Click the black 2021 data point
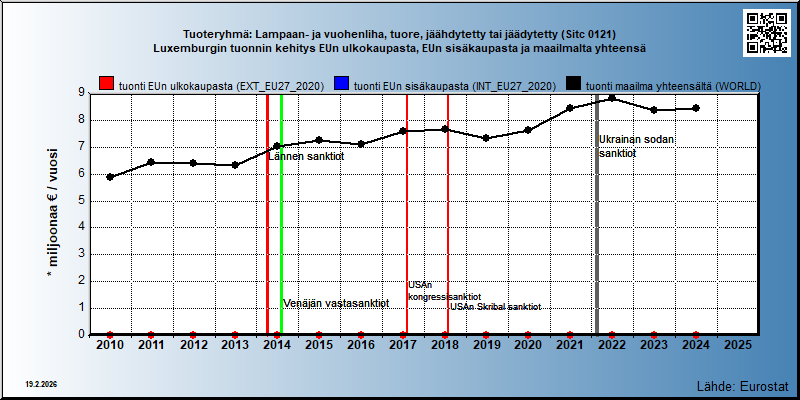 570,108
